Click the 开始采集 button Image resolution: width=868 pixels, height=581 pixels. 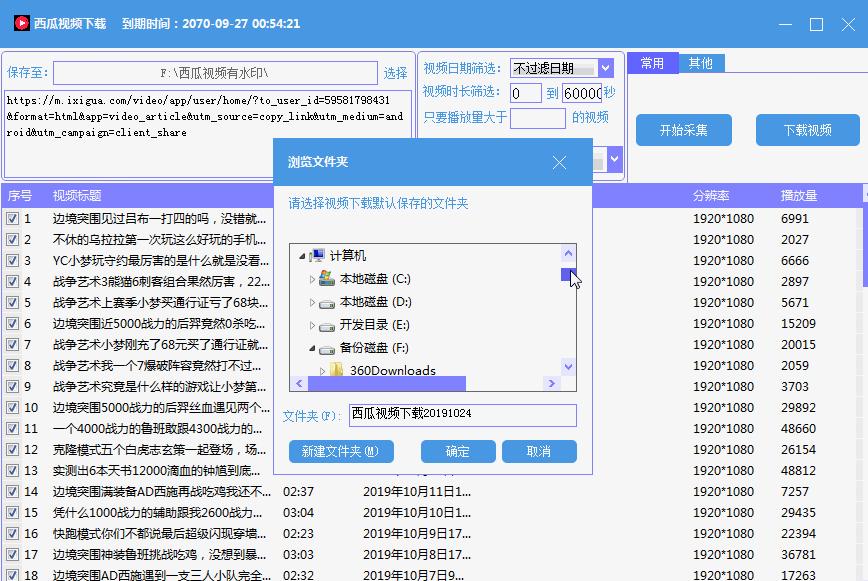[x=684, y=130]
